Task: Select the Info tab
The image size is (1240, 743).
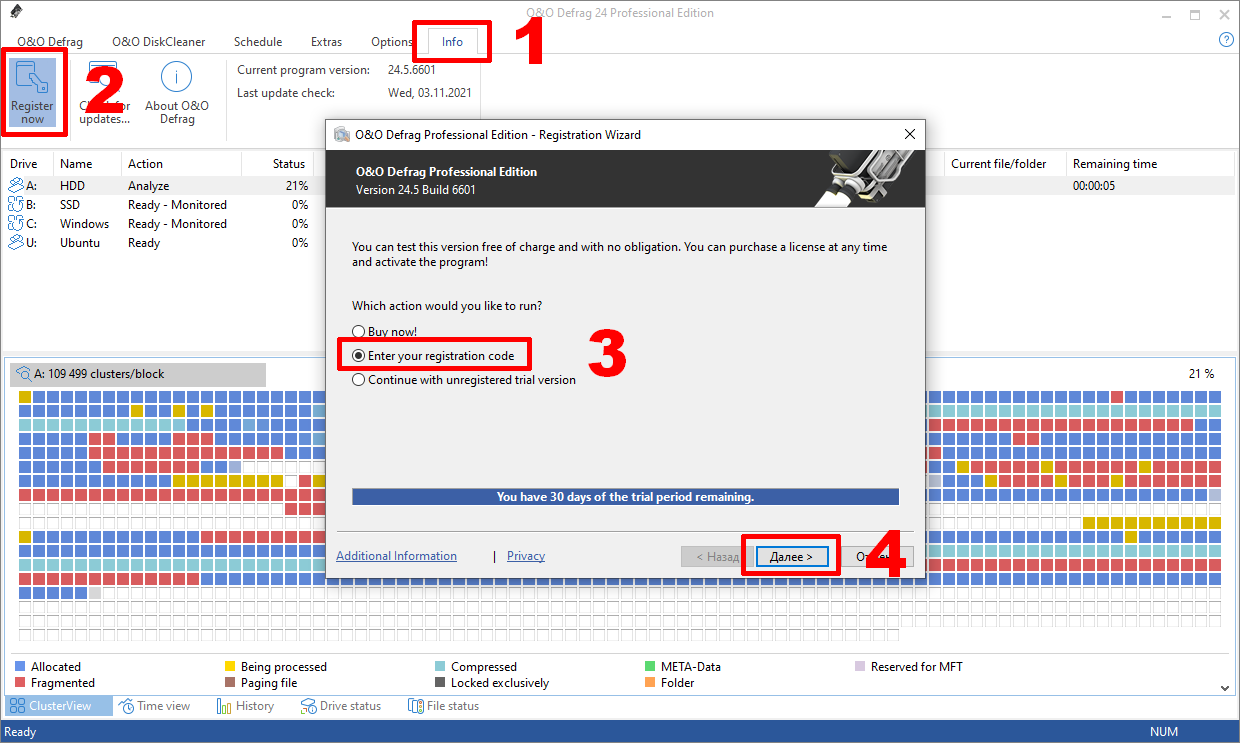Action: pyautogui.click(x=452, y=42)
